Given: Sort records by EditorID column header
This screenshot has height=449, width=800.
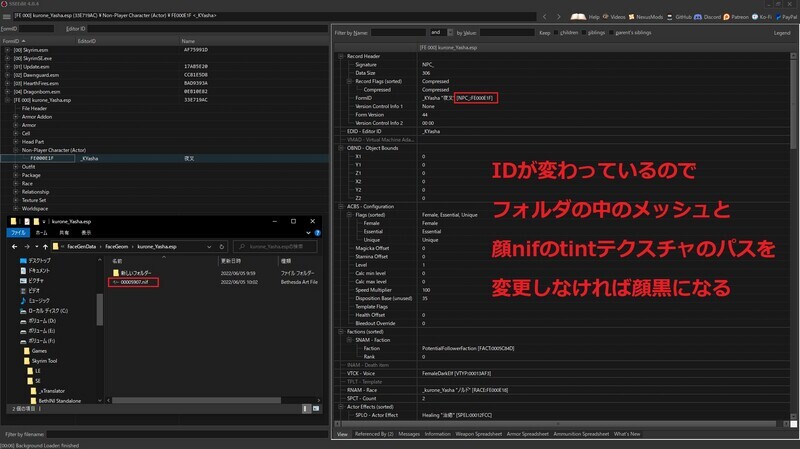Looking at the screenshot, I should [128, 41].
